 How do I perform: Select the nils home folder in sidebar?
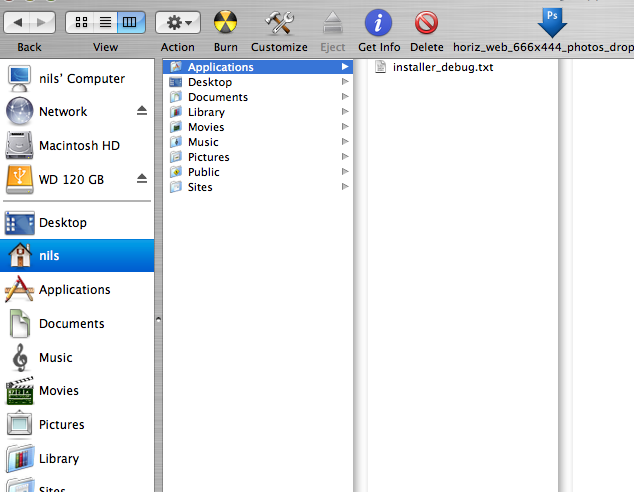(77, 256)
